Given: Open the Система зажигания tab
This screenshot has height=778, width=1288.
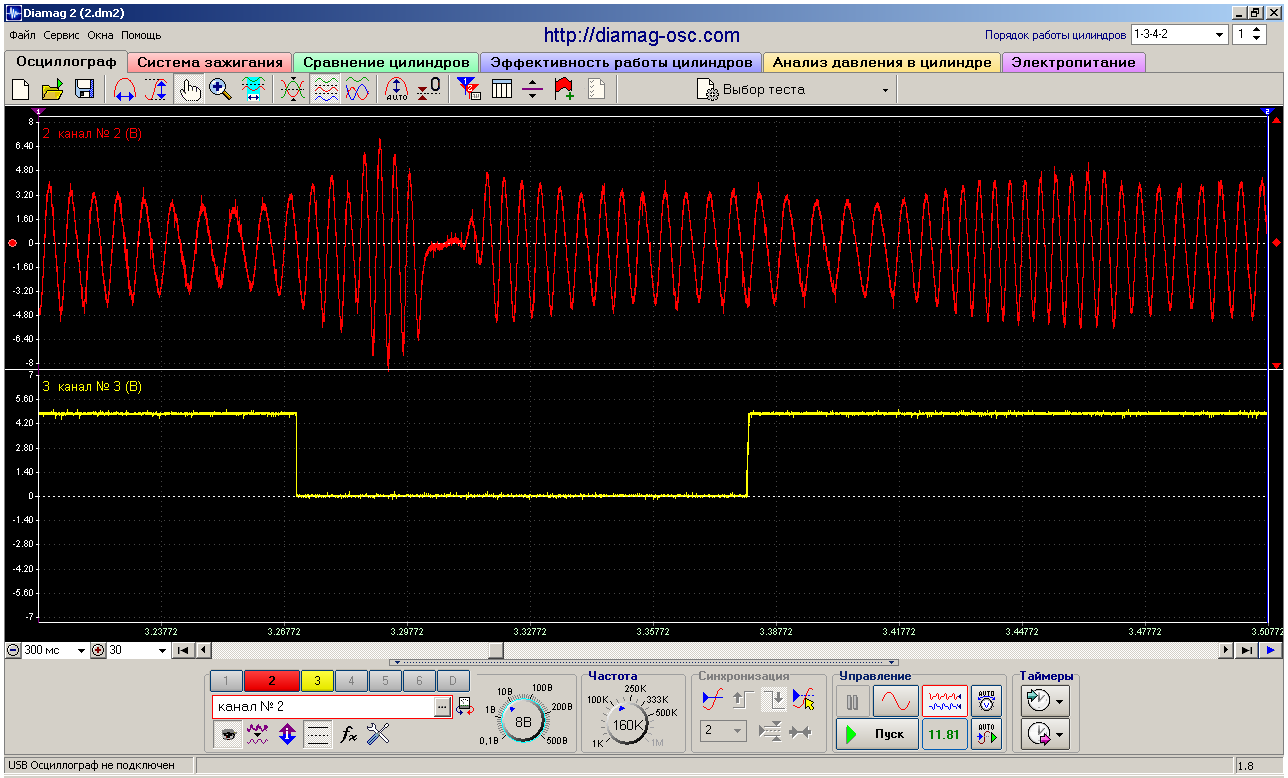Looking at the screenshot, I should coord(210,62).
